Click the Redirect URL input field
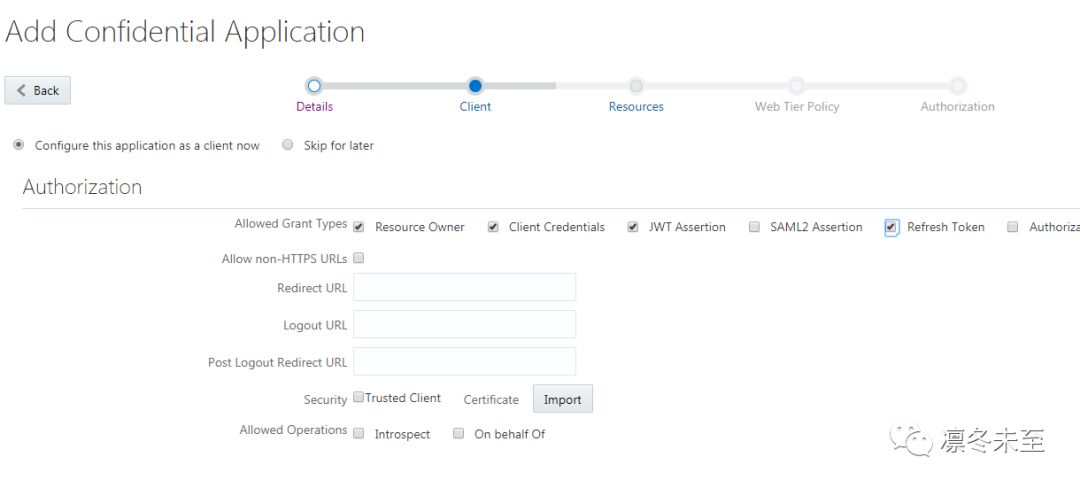The height and width of the screenshot is (488, 1080). (x=464, y=287)
